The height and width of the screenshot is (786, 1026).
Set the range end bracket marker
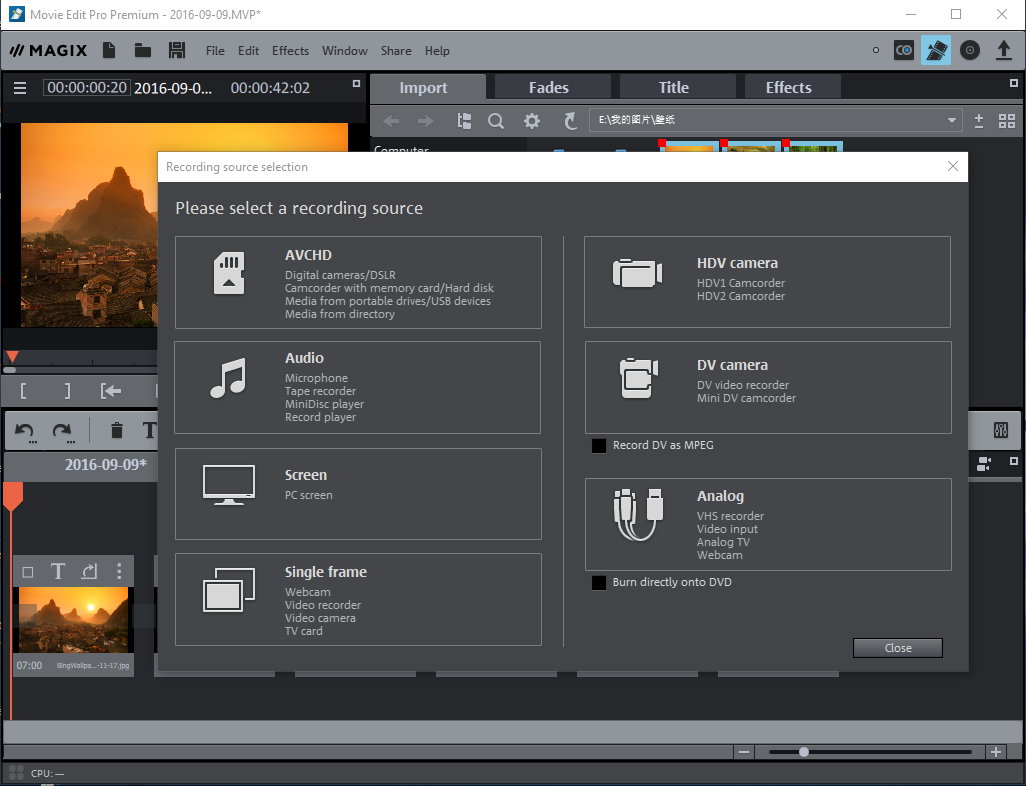(67, 391)
